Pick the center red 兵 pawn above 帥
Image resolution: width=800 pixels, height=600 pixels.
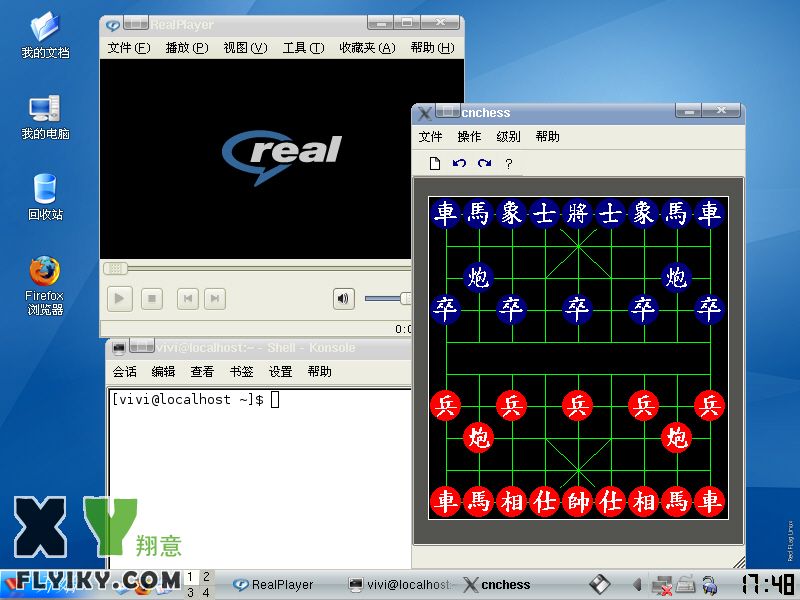pos(578,406)
